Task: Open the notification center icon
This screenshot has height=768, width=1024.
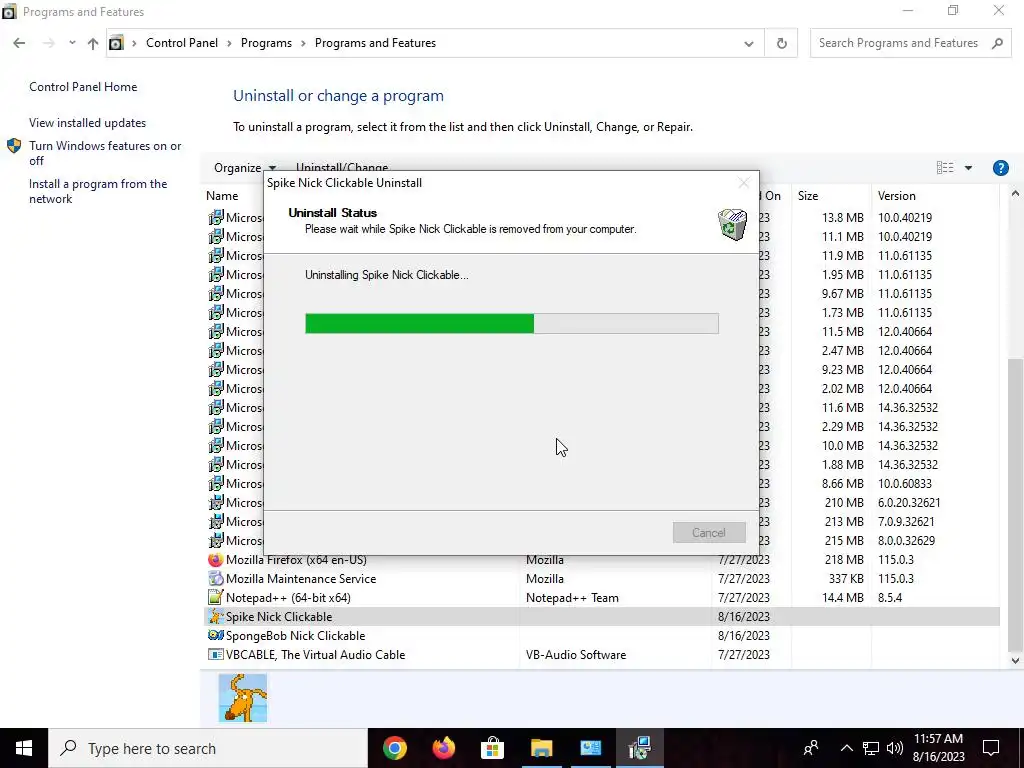Action: (991, 748)
